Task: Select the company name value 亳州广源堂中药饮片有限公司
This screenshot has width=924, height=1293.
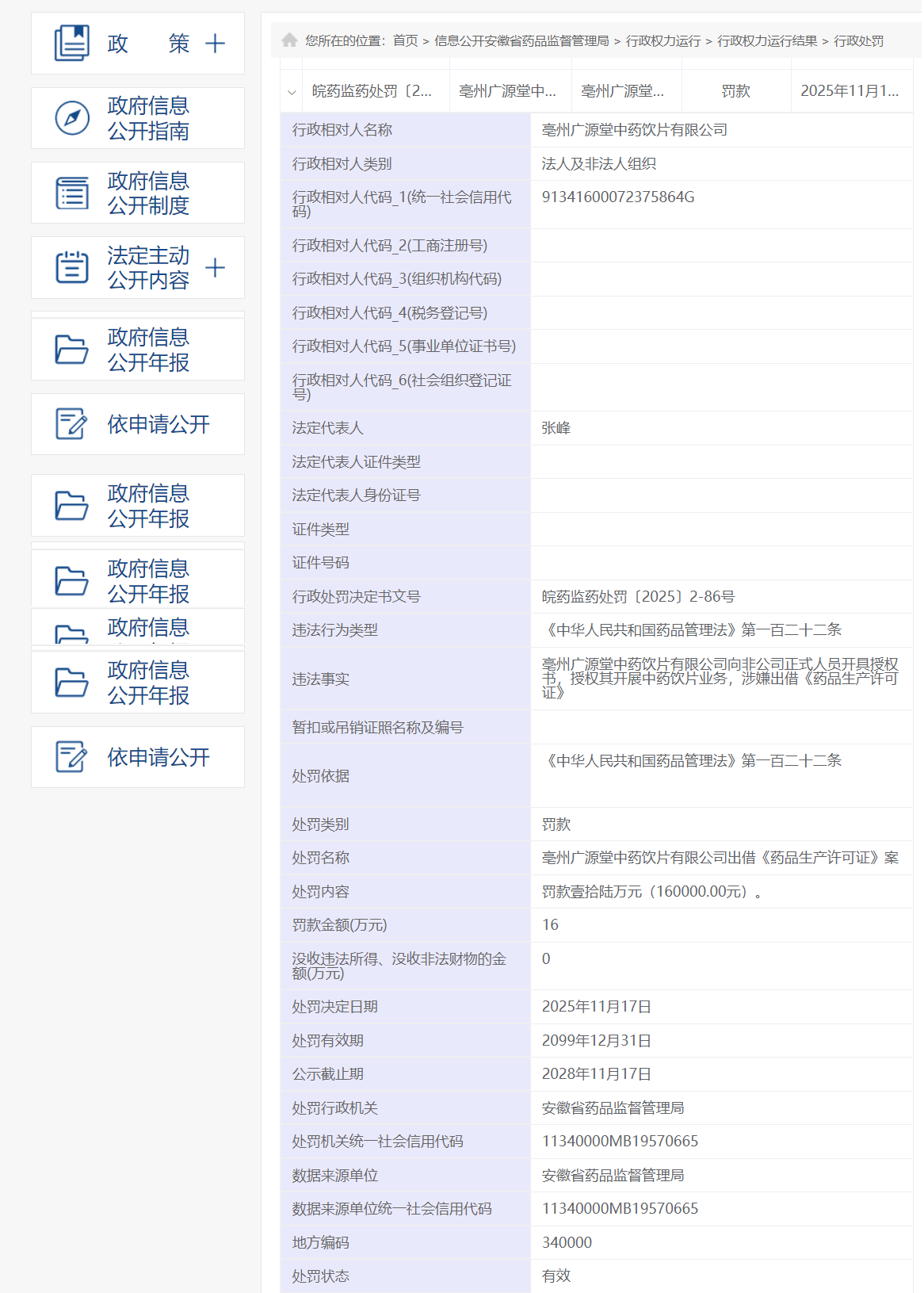Action: (634, 130)
